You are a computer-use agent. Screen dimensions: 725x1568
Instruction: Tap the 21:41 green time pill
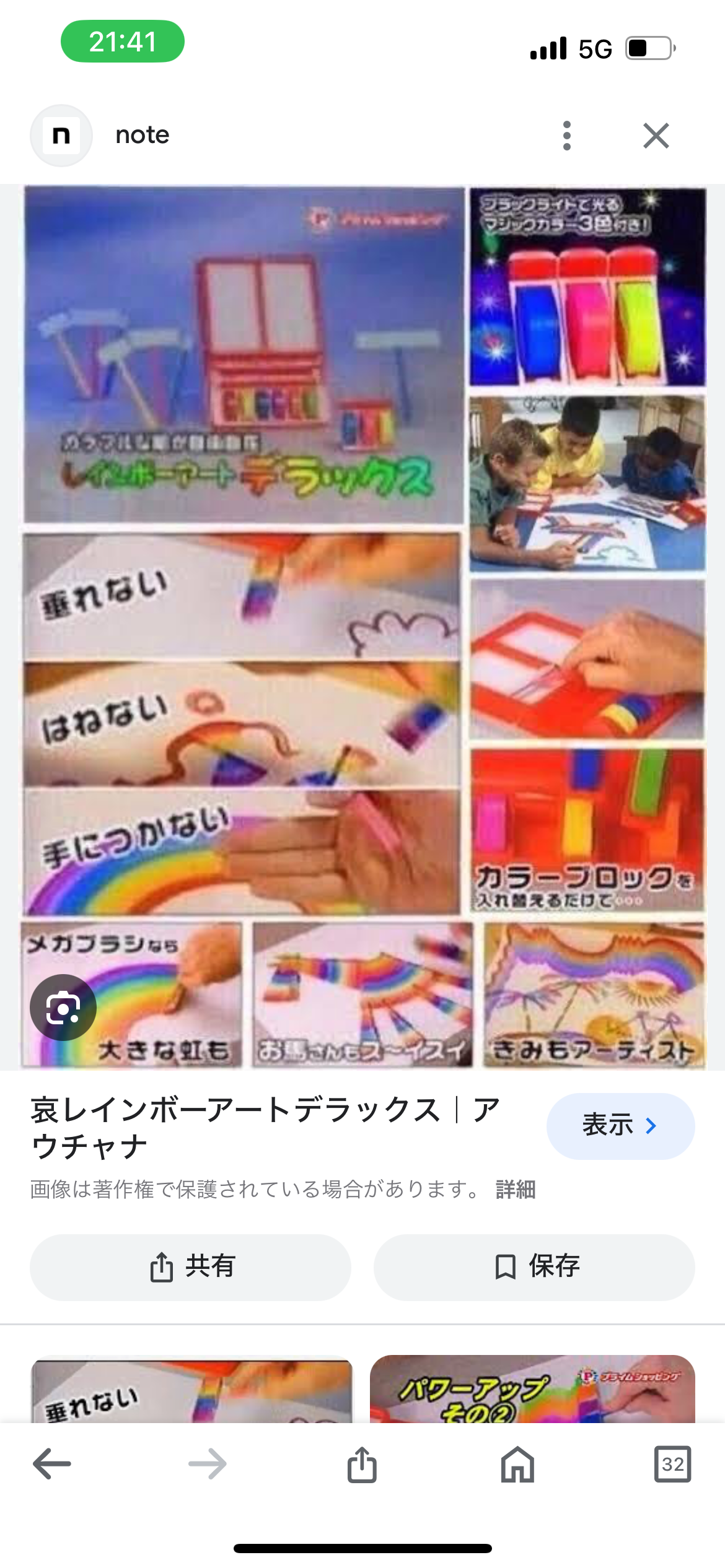[123, 41]
